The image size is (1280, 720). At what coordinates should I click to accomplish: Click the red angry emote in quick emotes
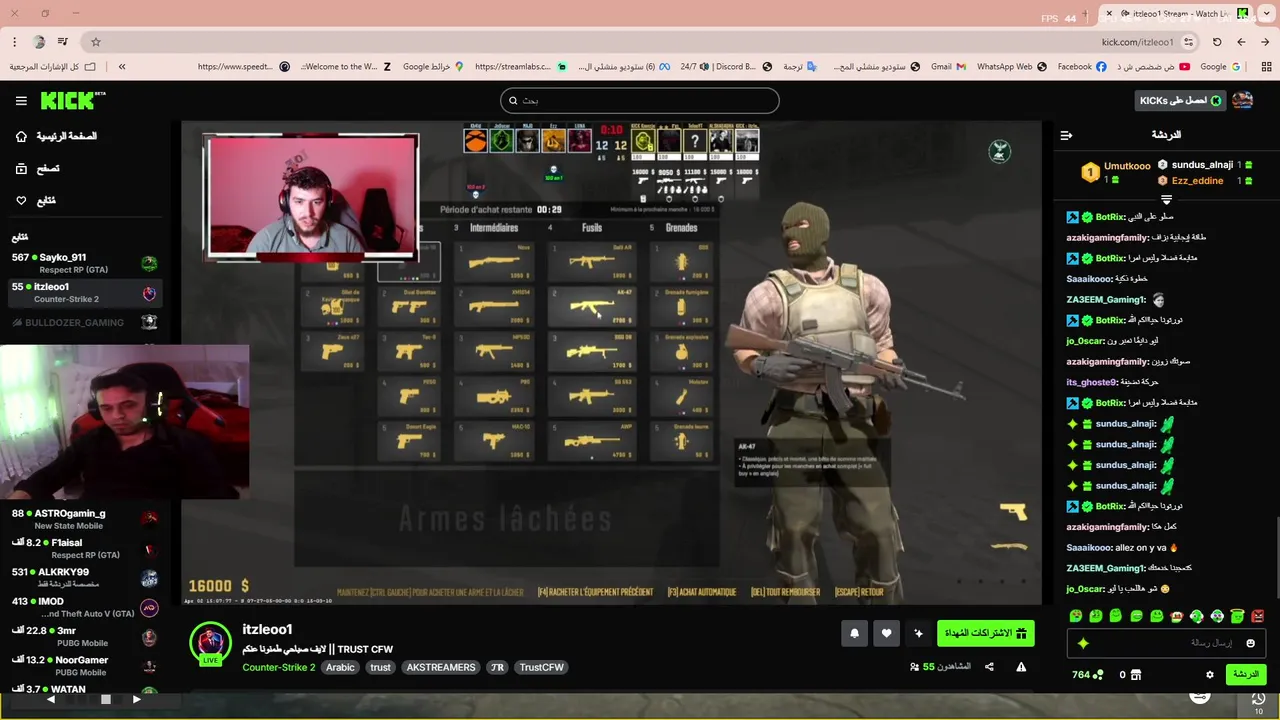(x=1258, y=616)
